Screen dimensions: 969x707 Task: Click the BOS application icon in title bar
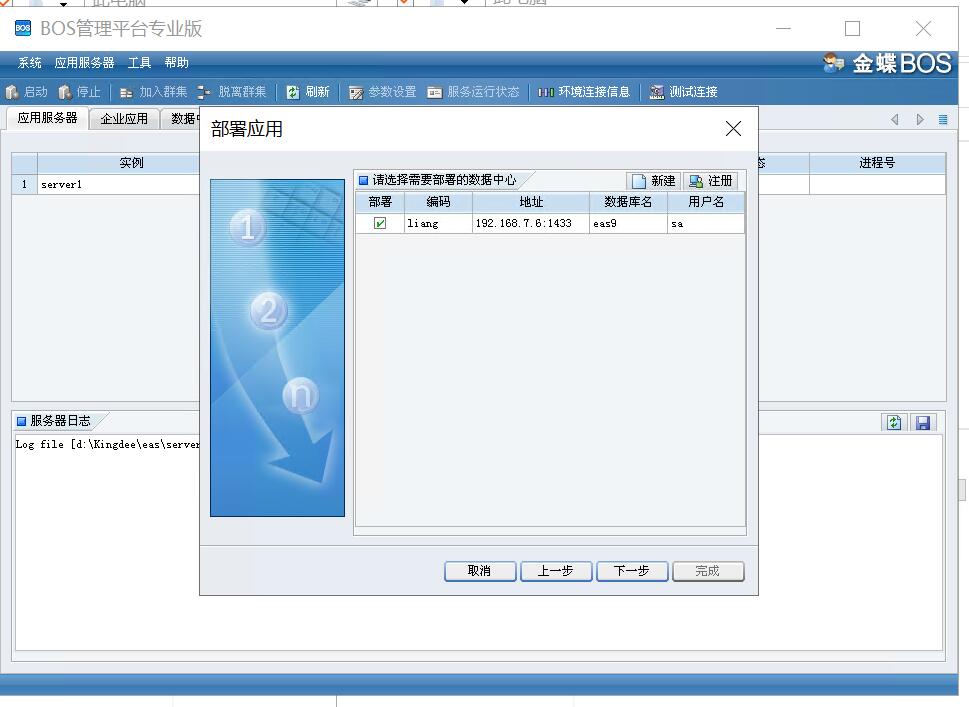tap(23, 28)
